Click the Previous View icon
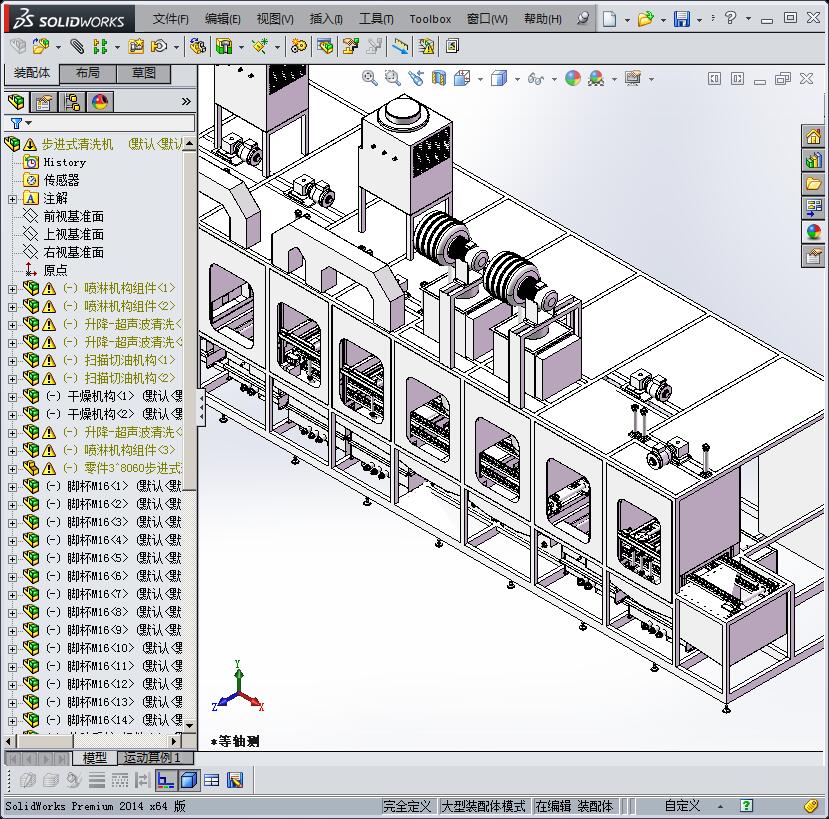829x819 pixels. 416,78
